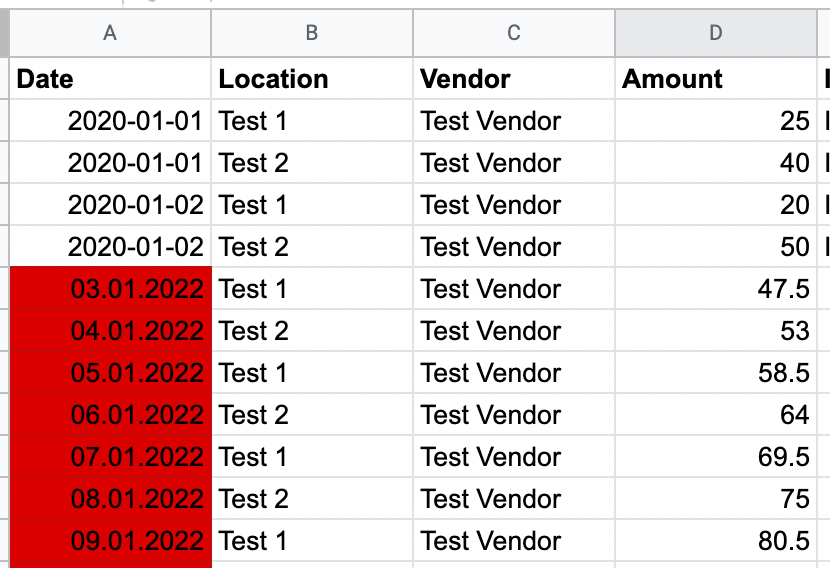Select the amount cell showing 64
Screen dimensions: 830x568
click(716, 414)
